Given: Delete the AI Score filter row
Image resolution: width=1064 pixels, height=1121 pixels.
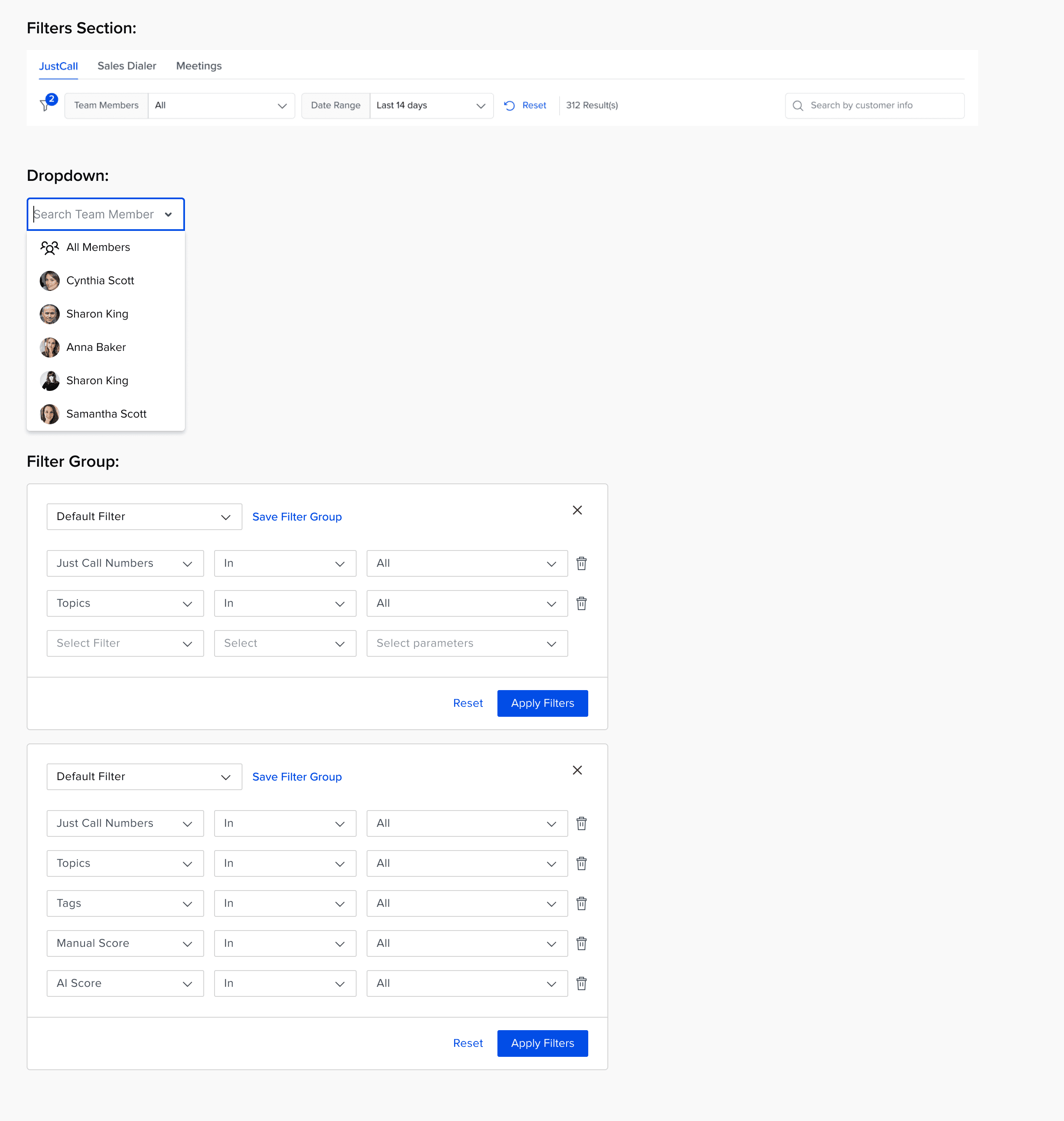Looking at the screenshot, I should [x=581, y=983].
